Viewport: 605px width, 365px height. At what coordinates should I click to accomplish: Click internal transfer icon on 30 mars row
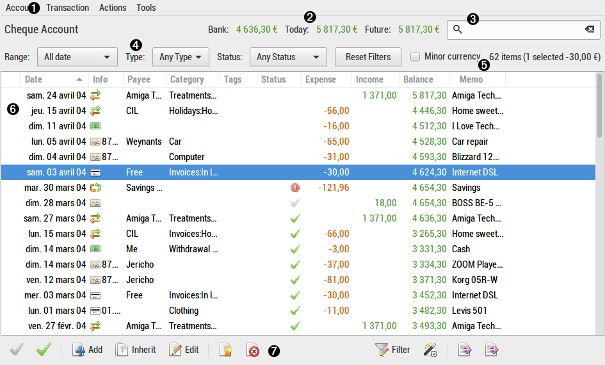(x=95, y=188)
